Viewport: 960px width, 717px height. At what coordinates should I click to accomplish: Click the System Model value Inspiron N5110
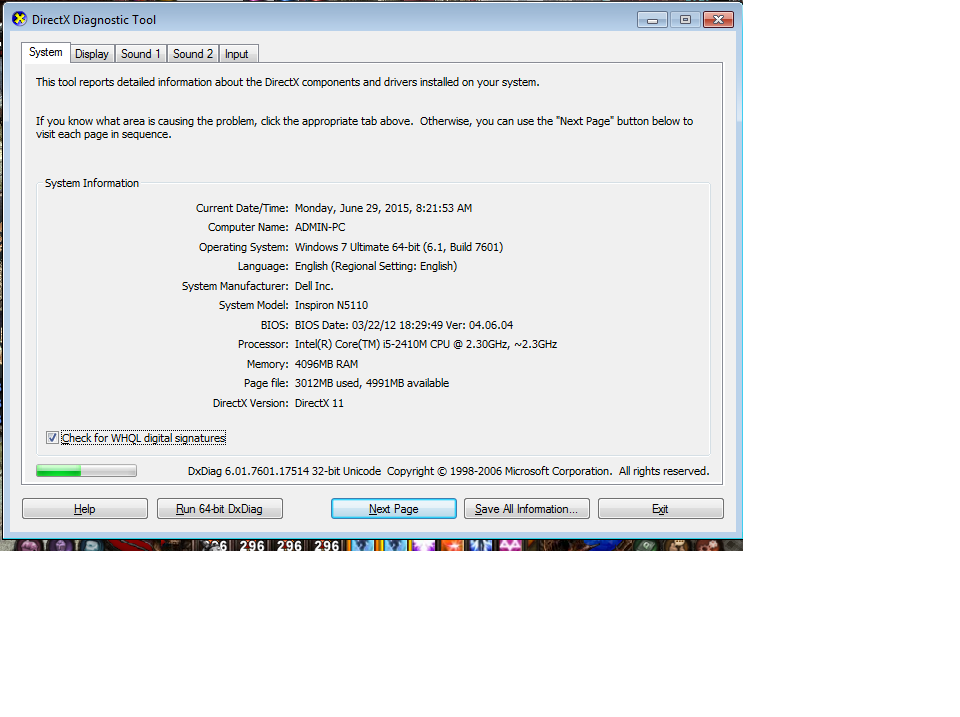click(x=331, y=305)
